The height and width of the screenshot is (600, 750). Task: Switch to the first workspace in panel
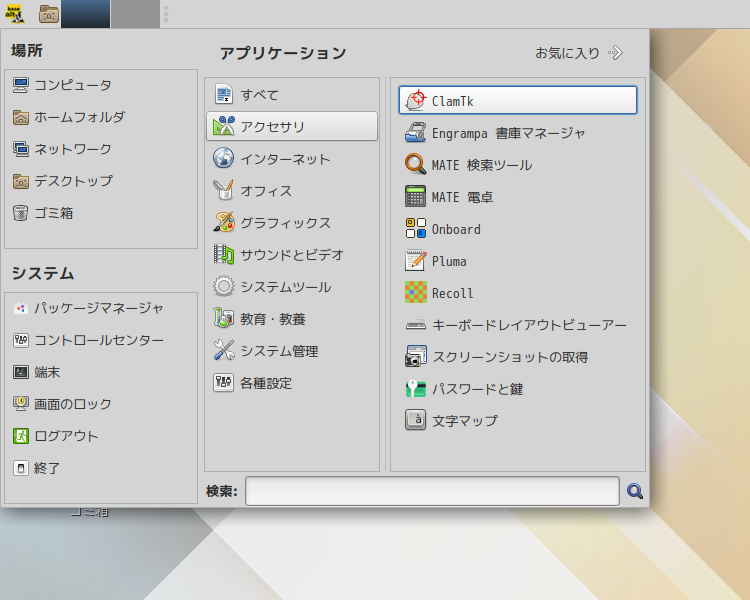[86, 14]
